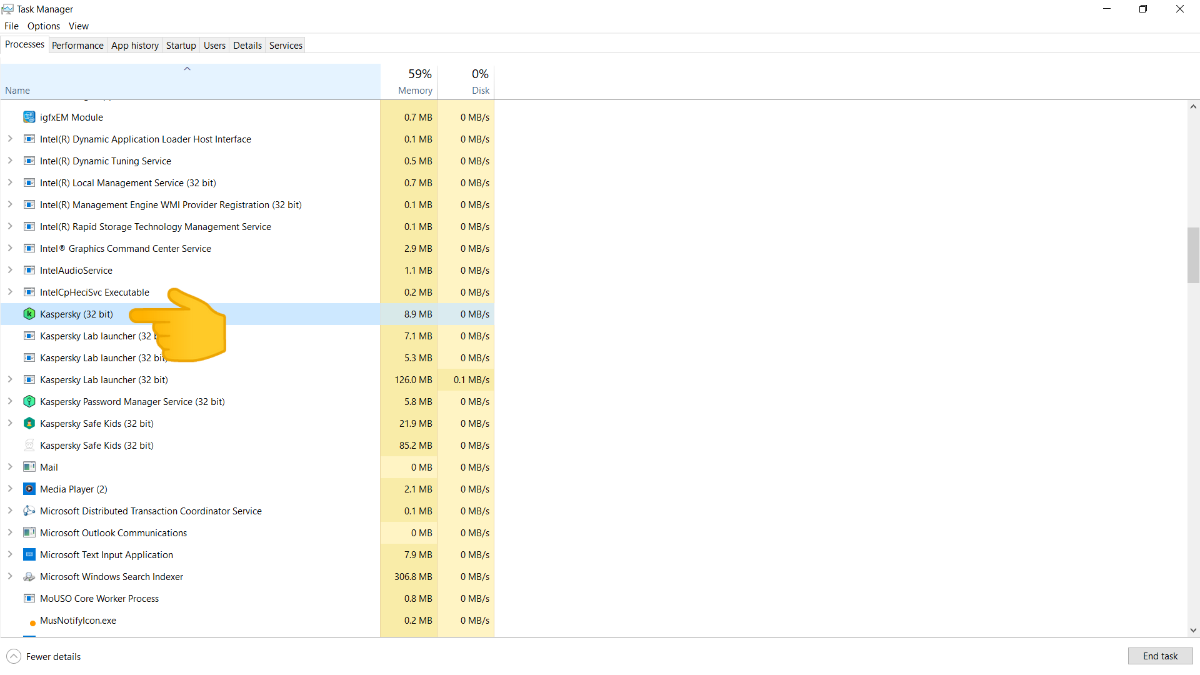This screenshot has height=675, width=1200.
Task: Expand the IntelAudioService row
Action: (x=10, y=270)
